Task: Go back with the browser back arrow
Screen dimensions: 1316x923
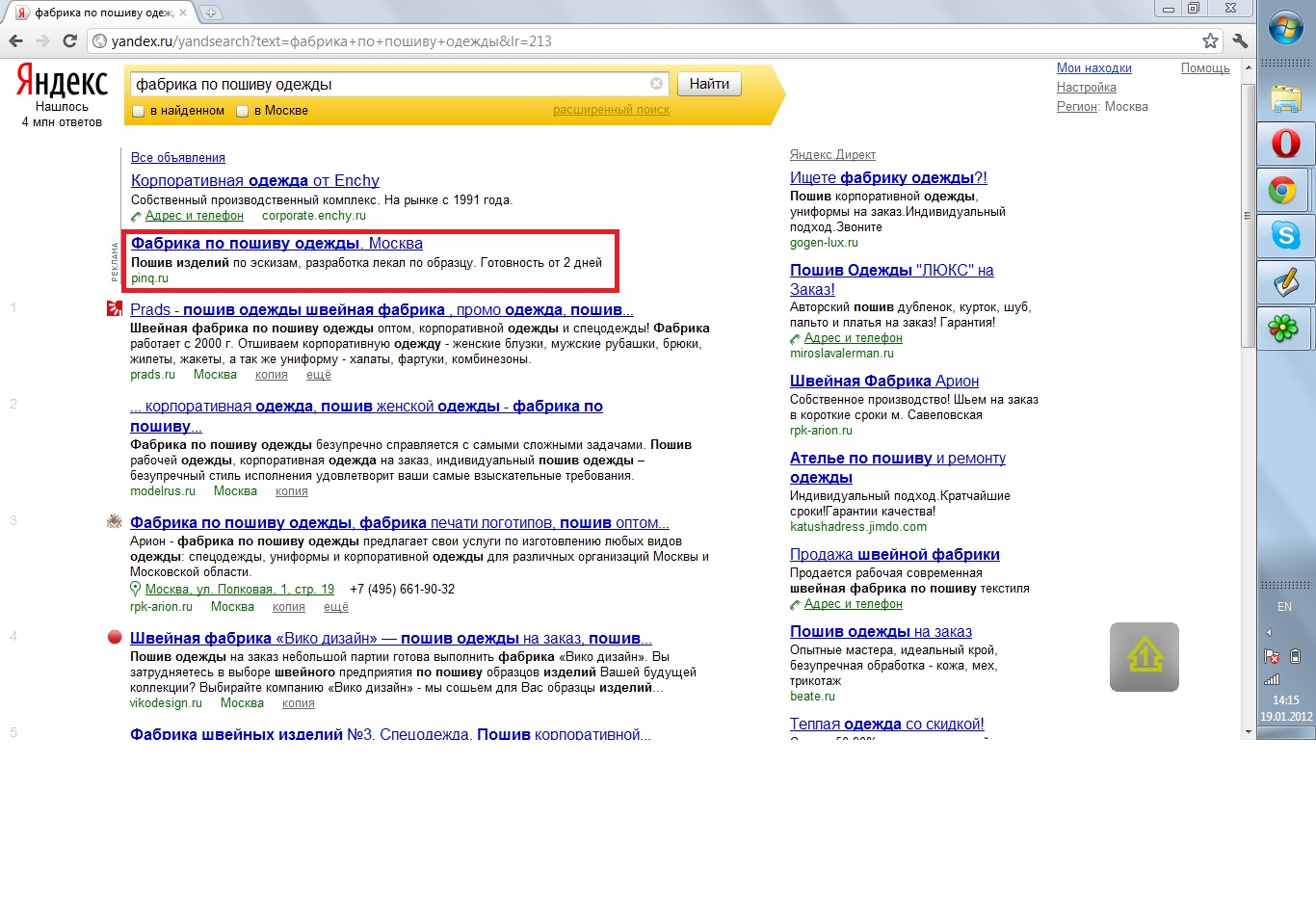Action: click(15, 40)
